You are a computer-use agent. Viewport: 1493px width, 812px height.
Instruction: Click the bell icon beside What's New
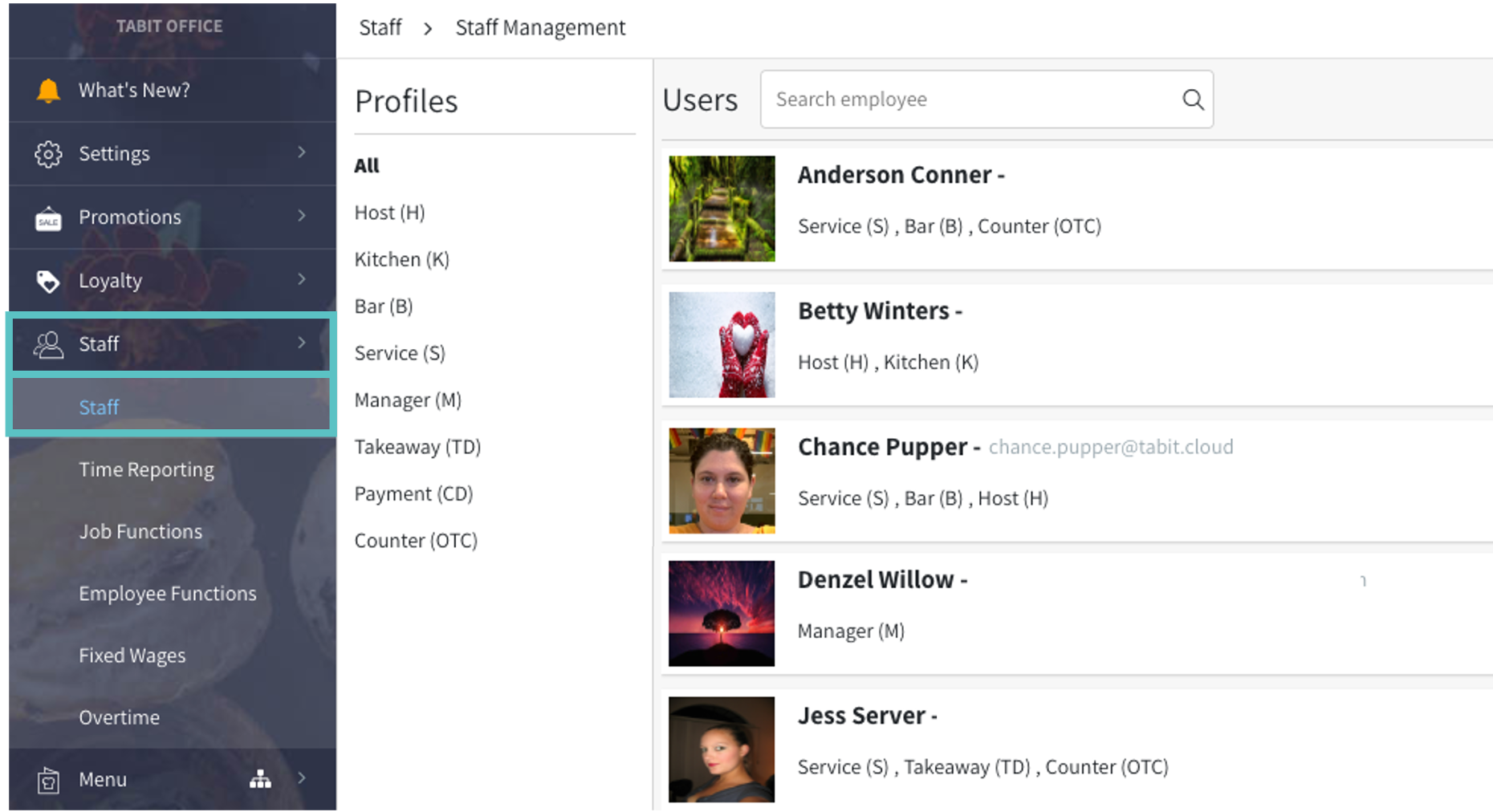click(x=48, y=91)
